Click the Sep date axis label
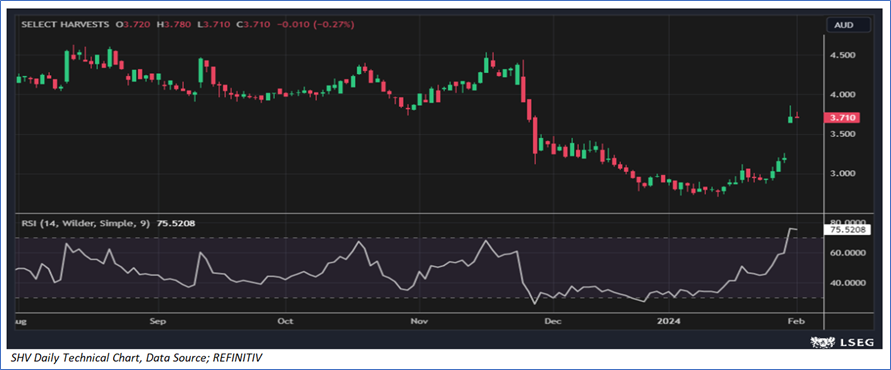891x370 pixels. click(x=159, y=321)
